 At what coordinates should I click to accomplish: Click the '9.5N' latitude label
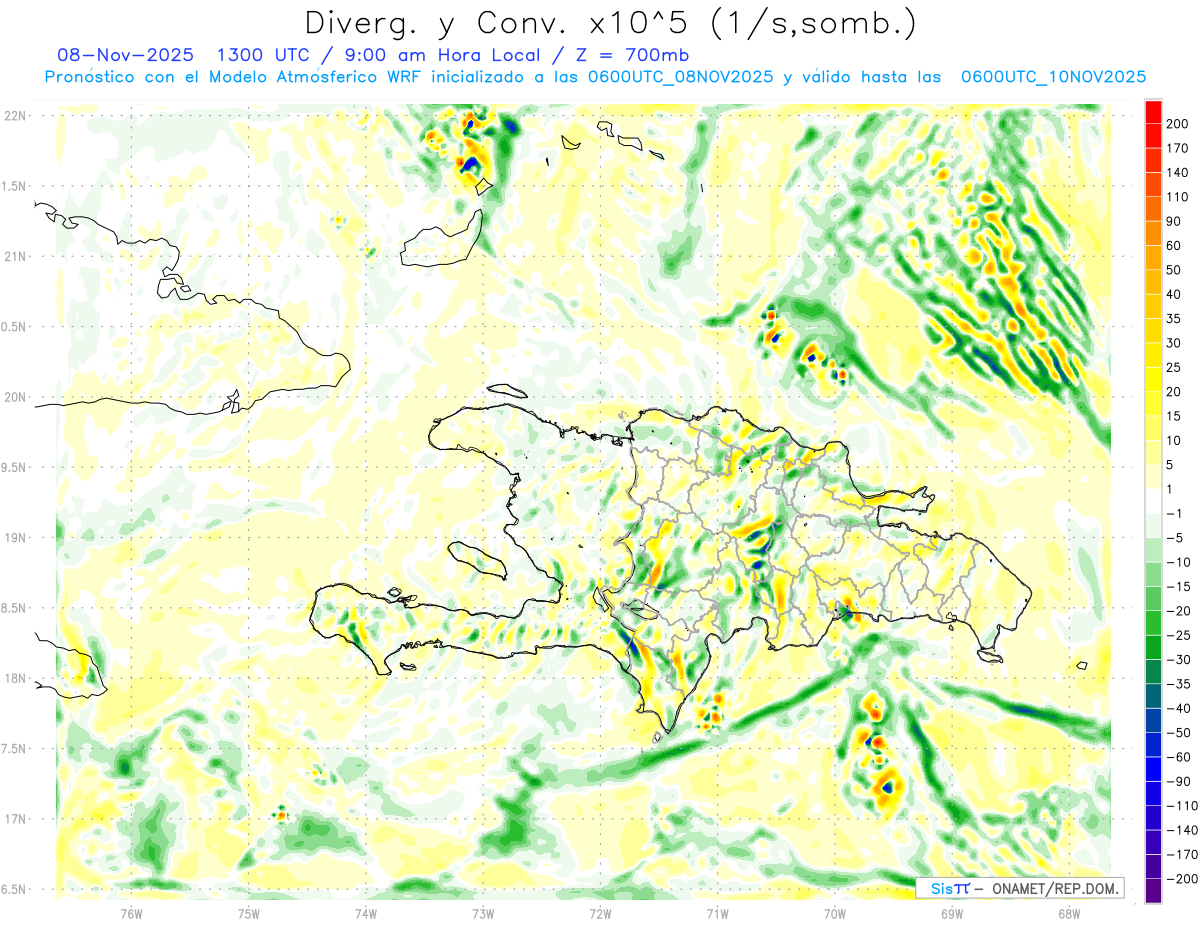point(15,467)
